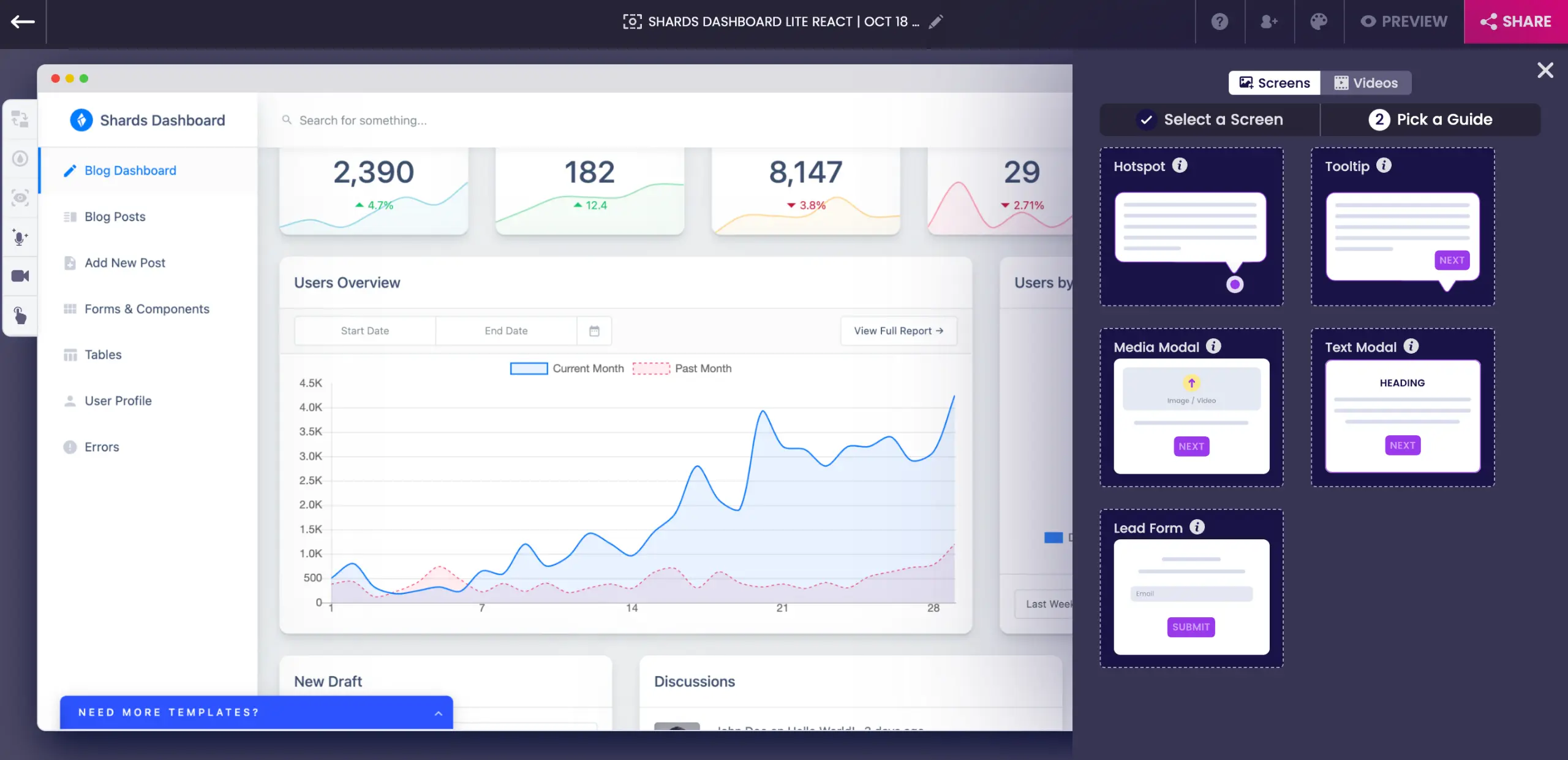Click the Discussions heading
1568x760 pixels.
click(x=694, y=682)
